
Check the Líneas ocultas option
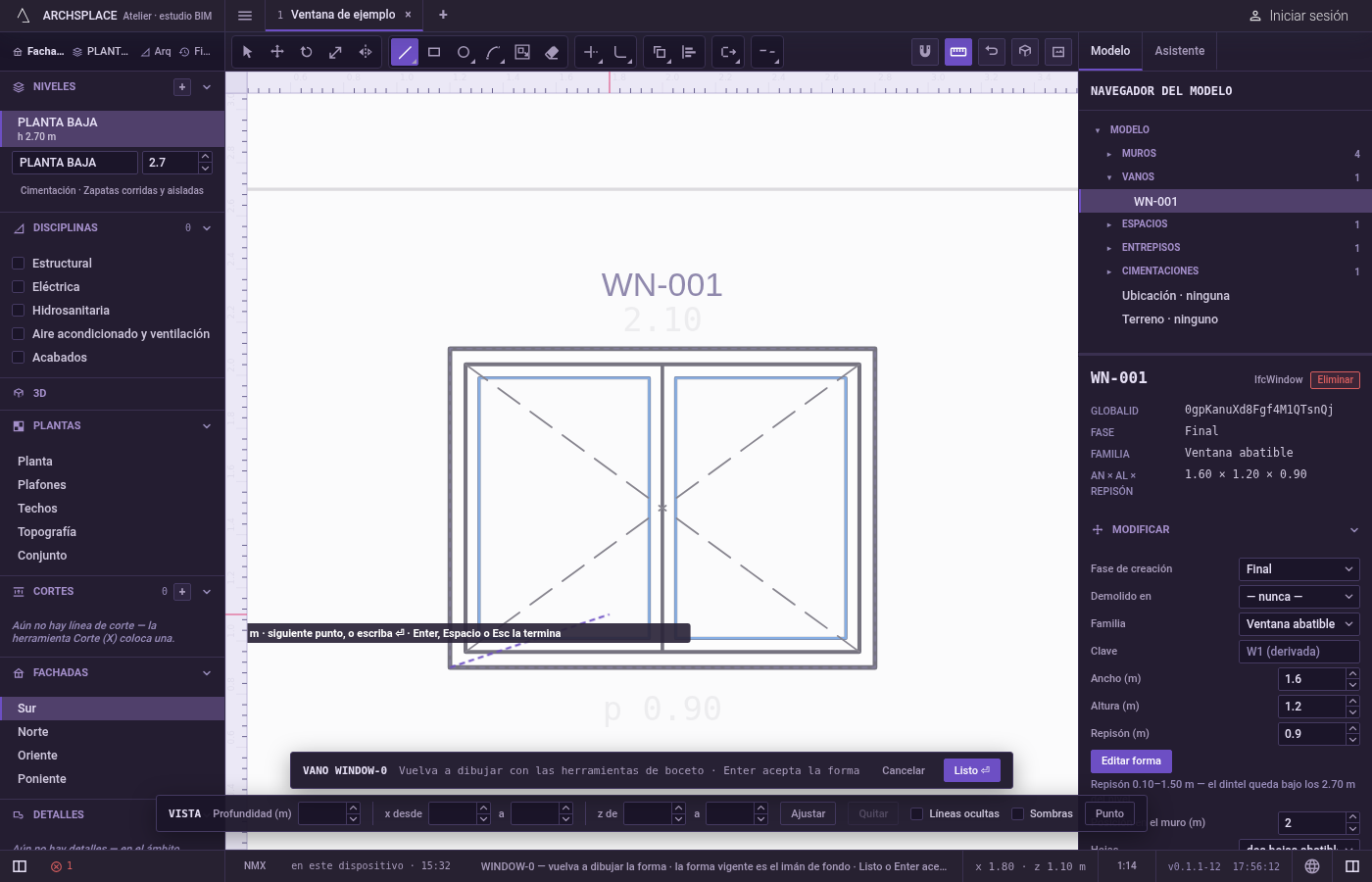(917, 813)
